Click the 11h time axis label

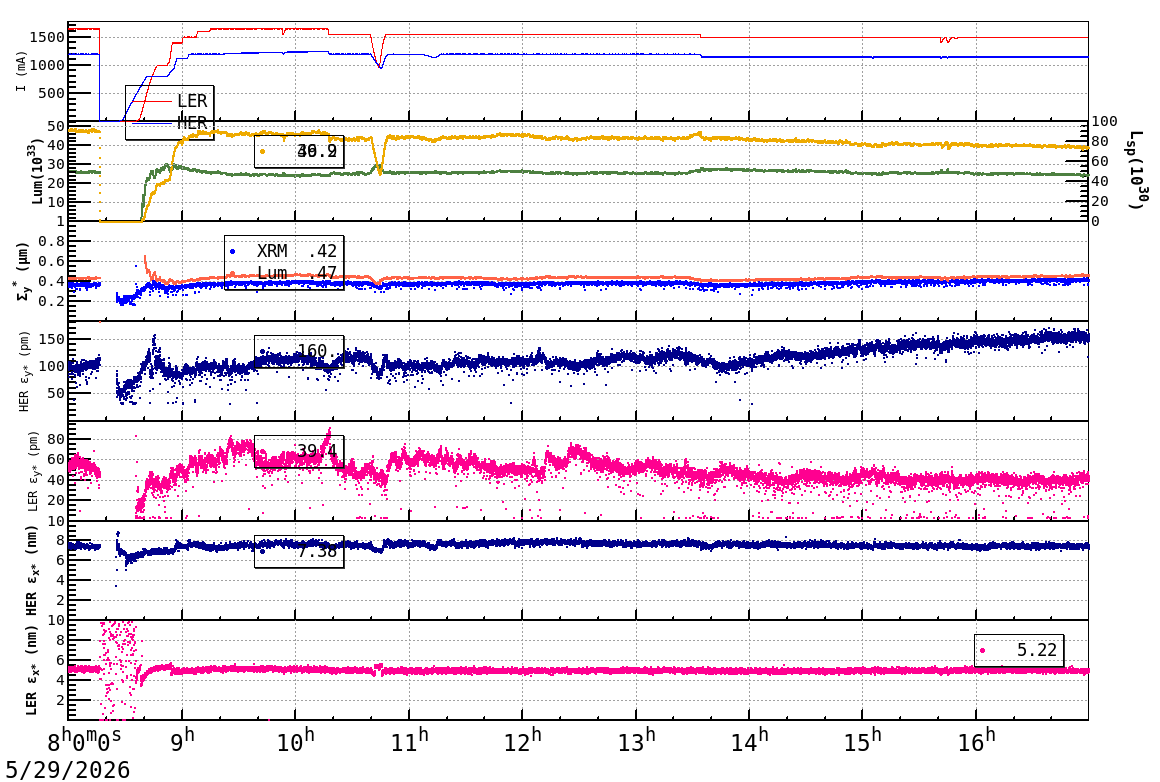408,741
